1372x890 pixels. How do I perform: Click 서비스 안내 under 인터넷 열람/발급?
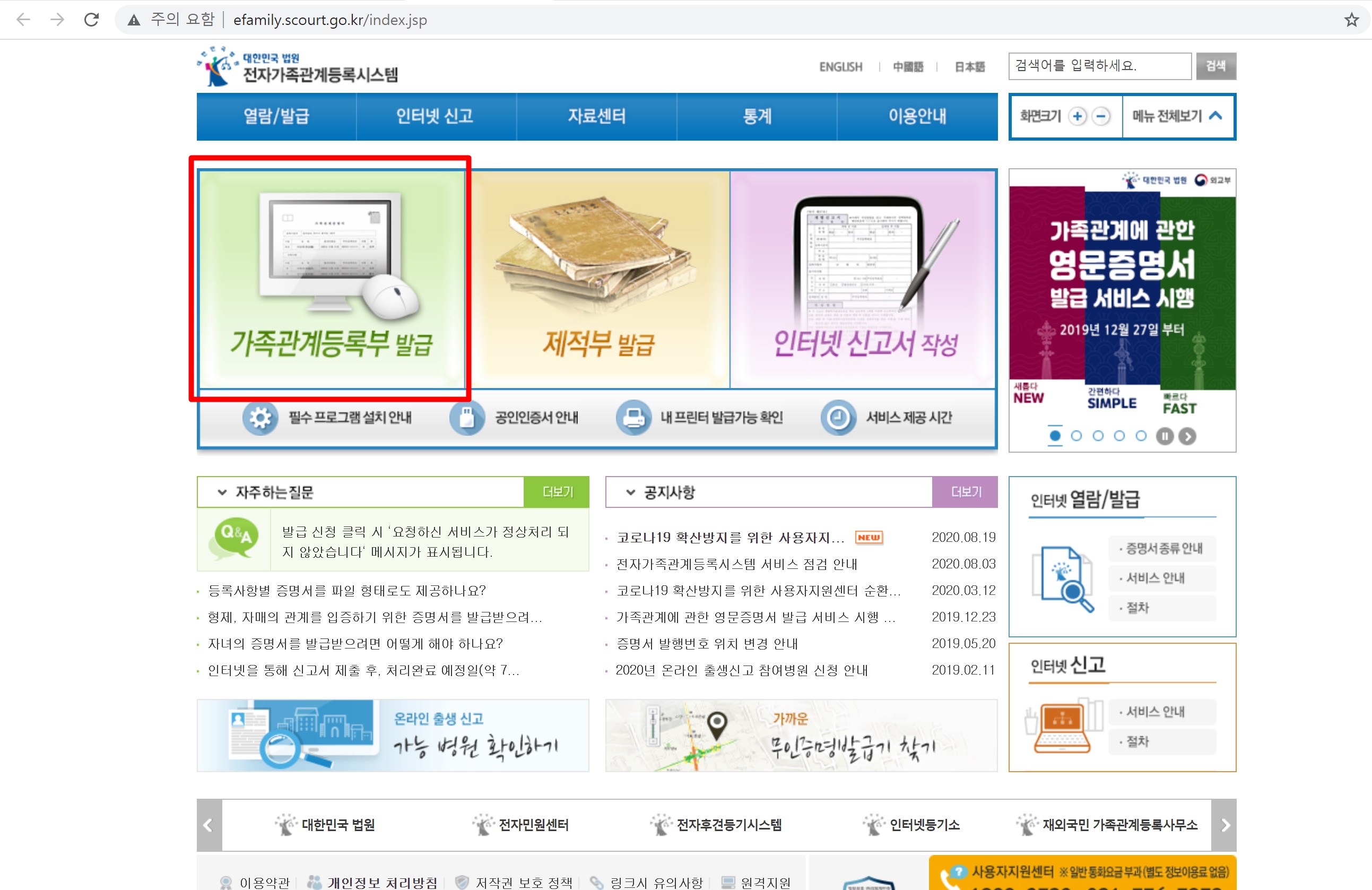click(x=1162, y=578)
